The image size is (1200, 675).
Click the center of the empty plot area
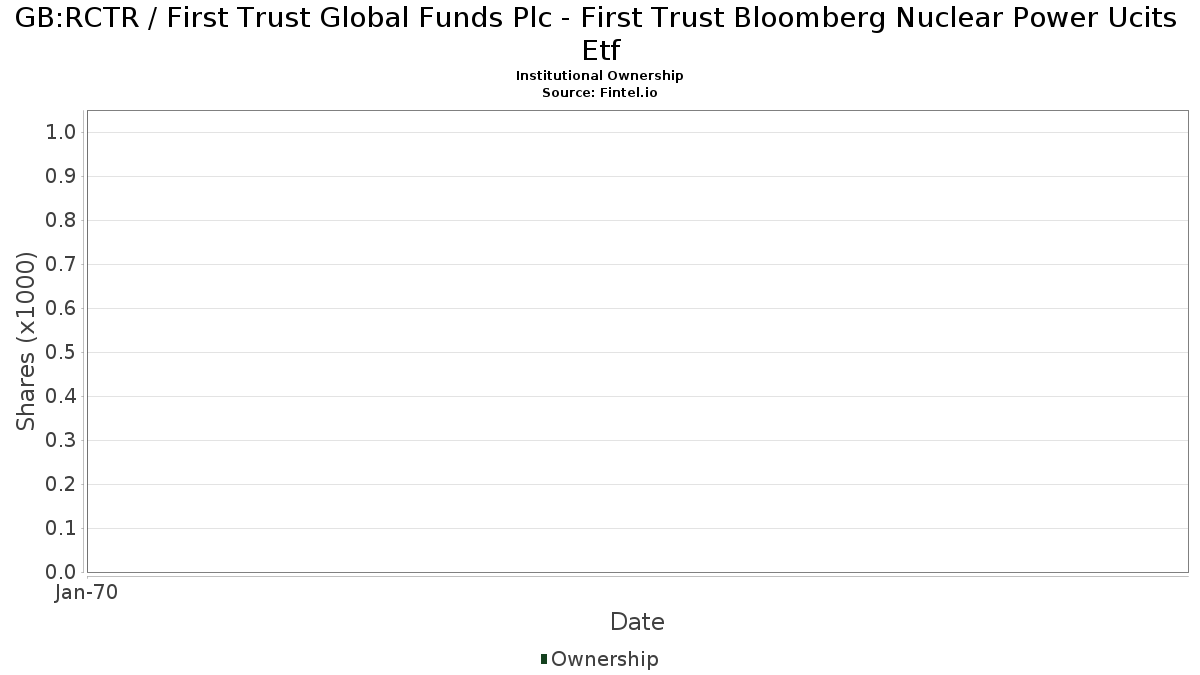(x=637, y=341)
